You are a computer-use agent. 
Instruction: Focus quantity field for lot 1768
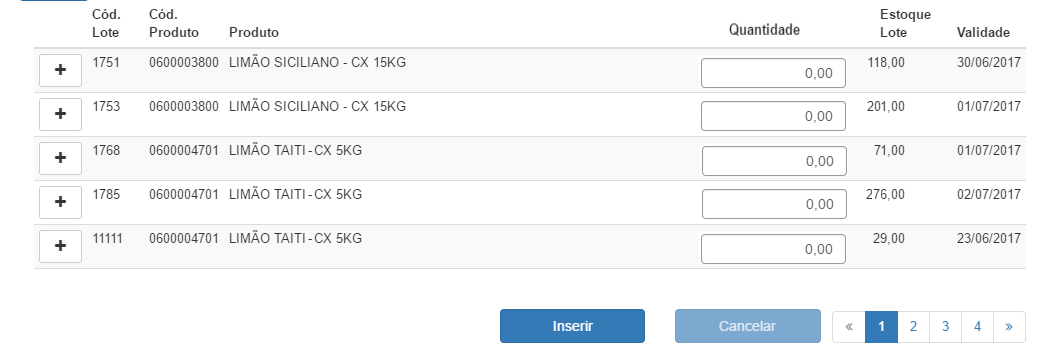(774, 161)
